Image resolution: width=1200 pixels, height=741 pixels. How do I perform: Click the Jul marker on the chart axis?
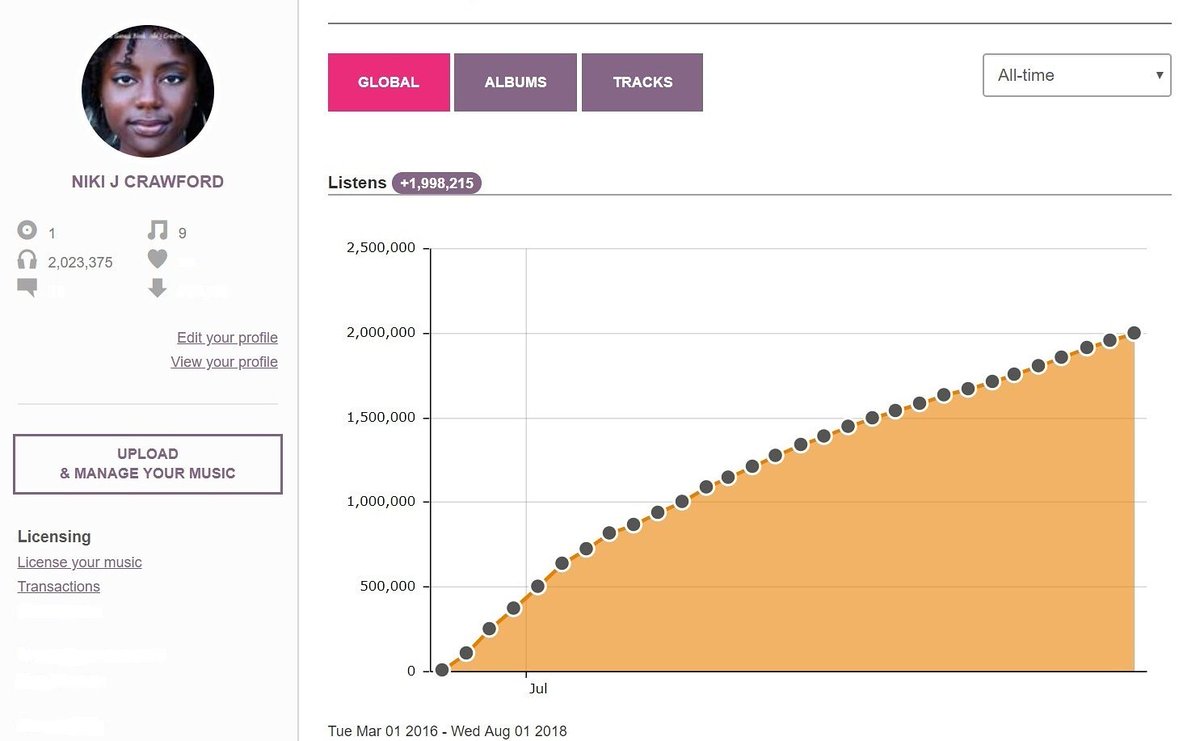coord(538,688)
